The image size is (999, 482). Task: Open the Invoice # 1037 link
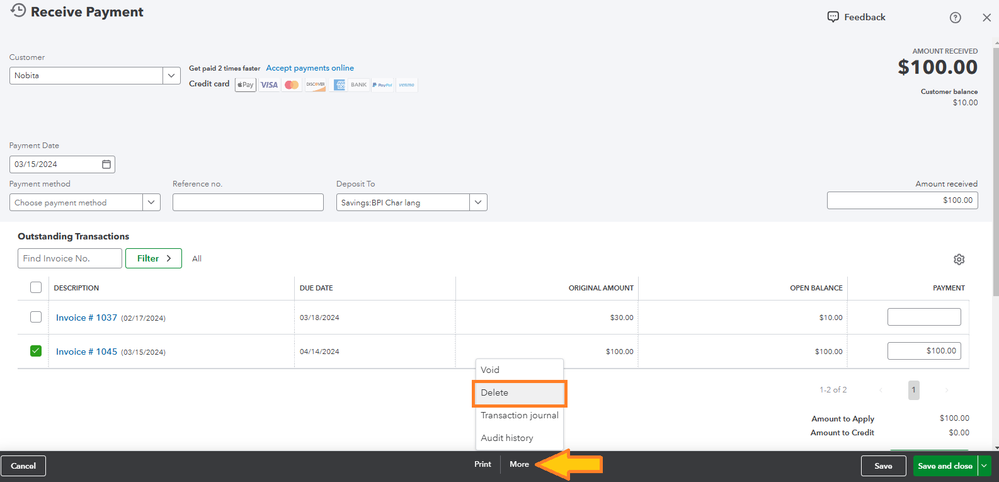87,317
